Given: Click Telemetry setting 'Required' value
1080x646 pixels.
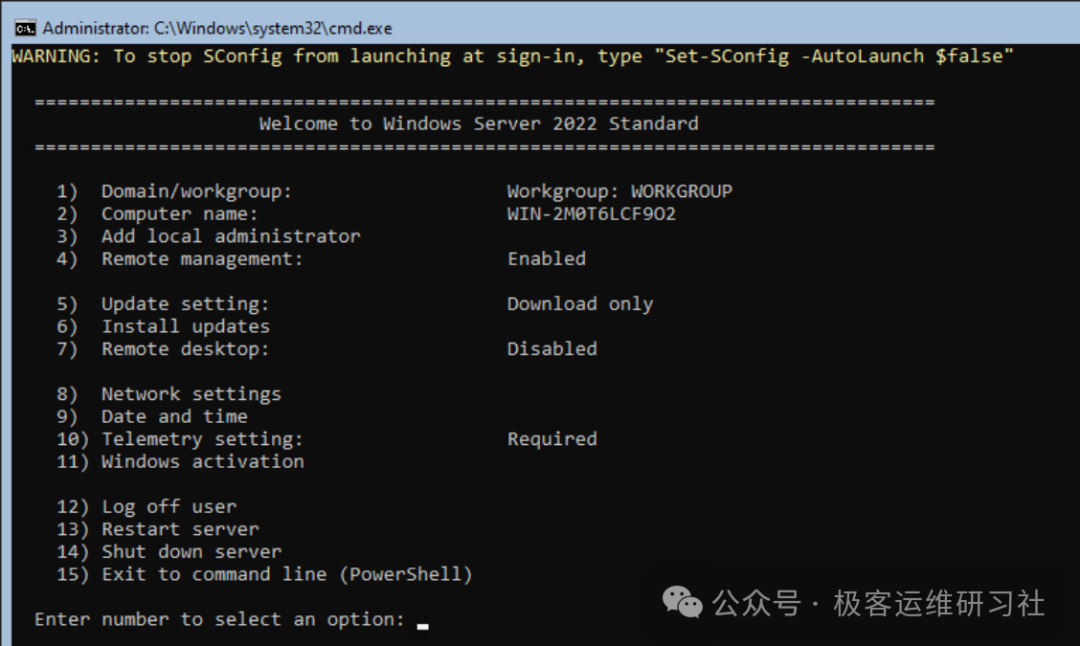Looking at the screenshot, I should click(551, 439).
